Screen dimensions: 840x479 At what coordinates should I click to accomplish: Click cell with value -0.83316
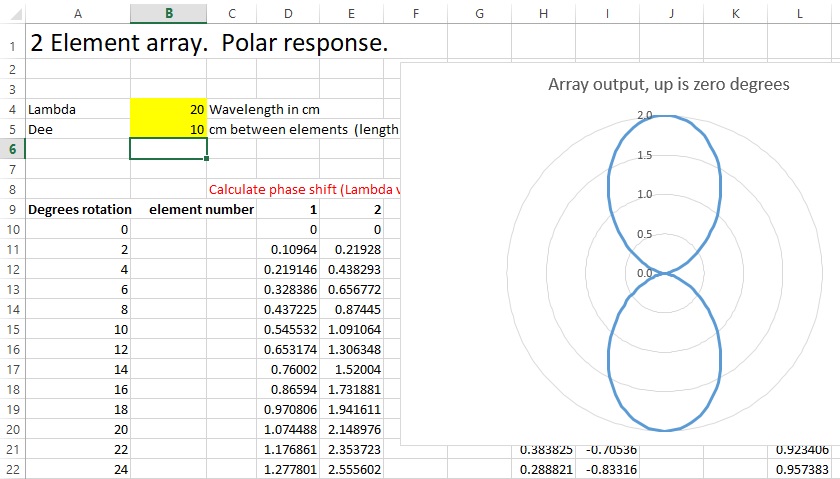click(608, 469)
